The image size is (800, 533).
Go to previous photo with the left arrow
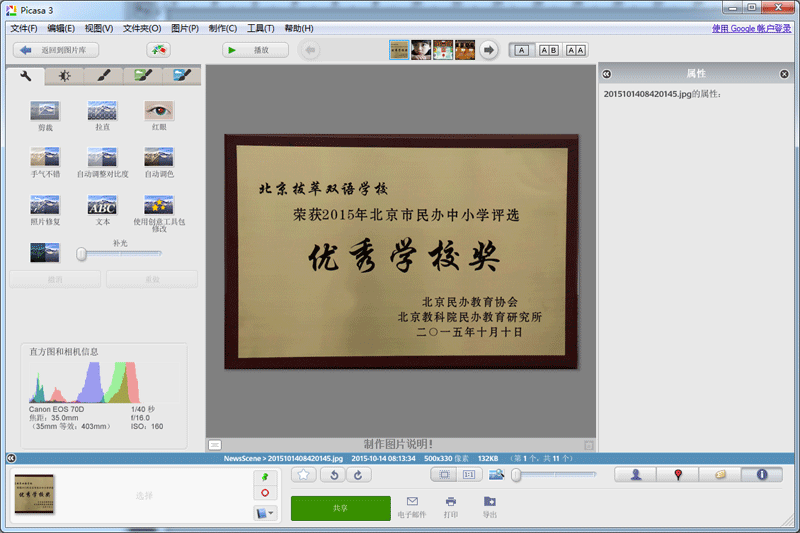click(310, 50)
